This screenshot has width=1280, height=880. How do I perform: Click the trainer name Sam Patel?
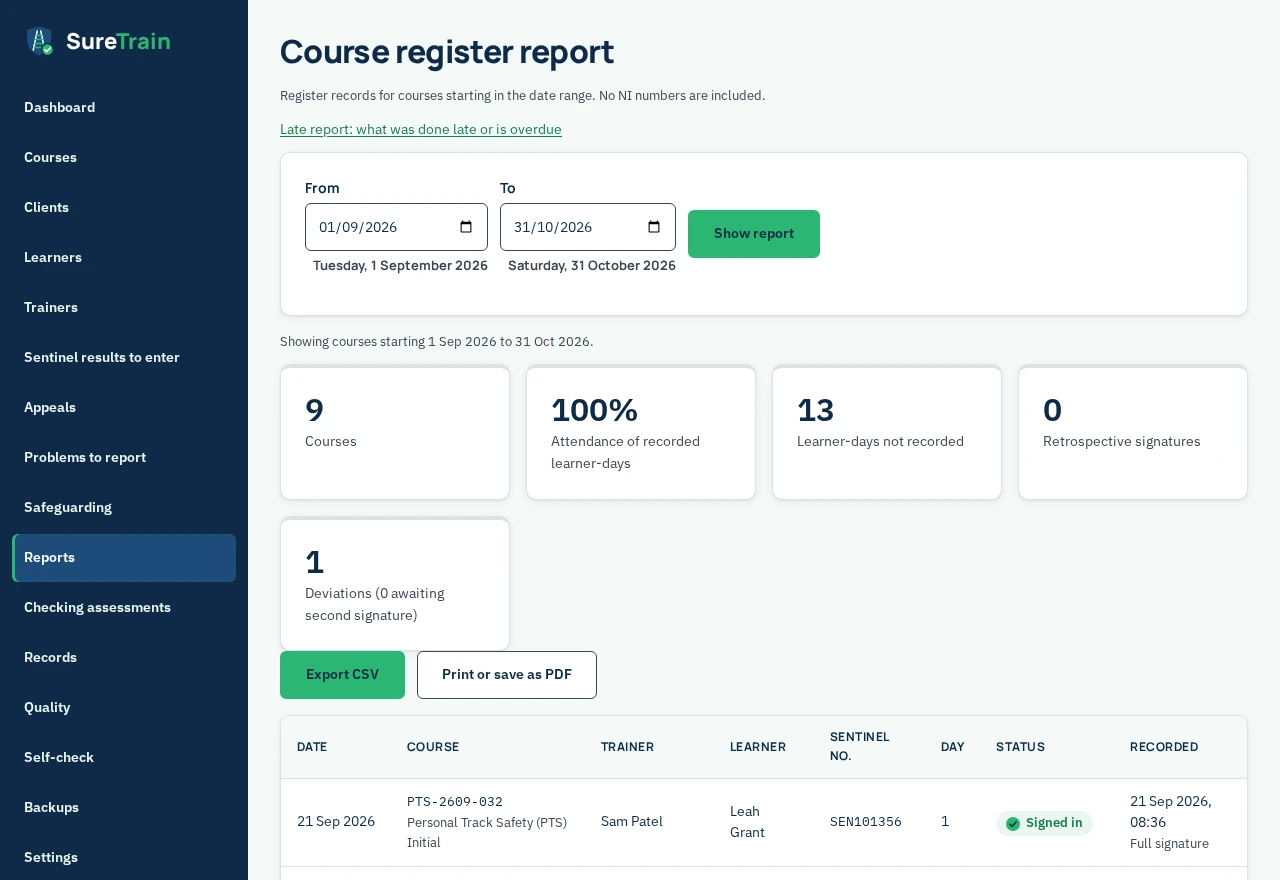point(632,822)
